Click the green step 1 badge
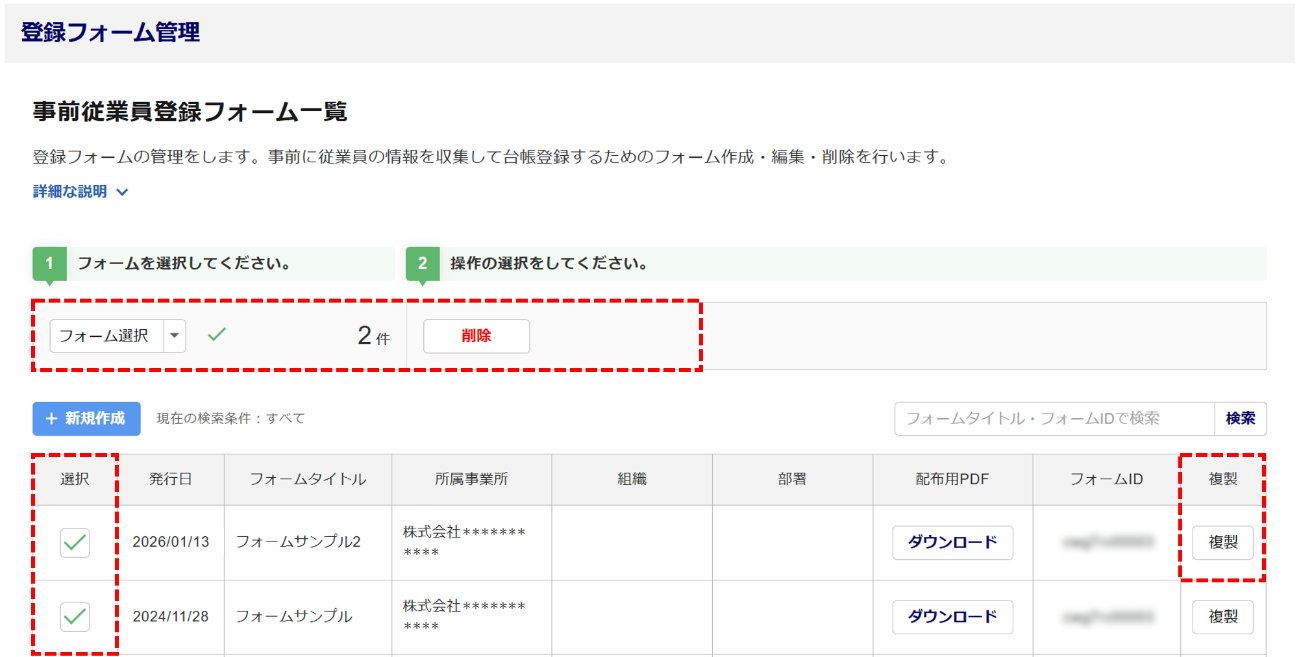Screen dimensions: 1299x657 coord(49,264)
